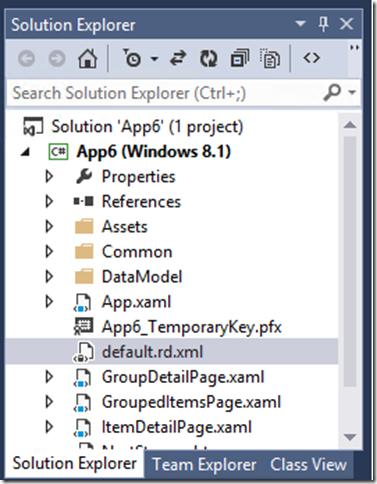The image size is (377, 484).
Task: Select App6 (Windows 8.1) project
Action: pos(153,152)
